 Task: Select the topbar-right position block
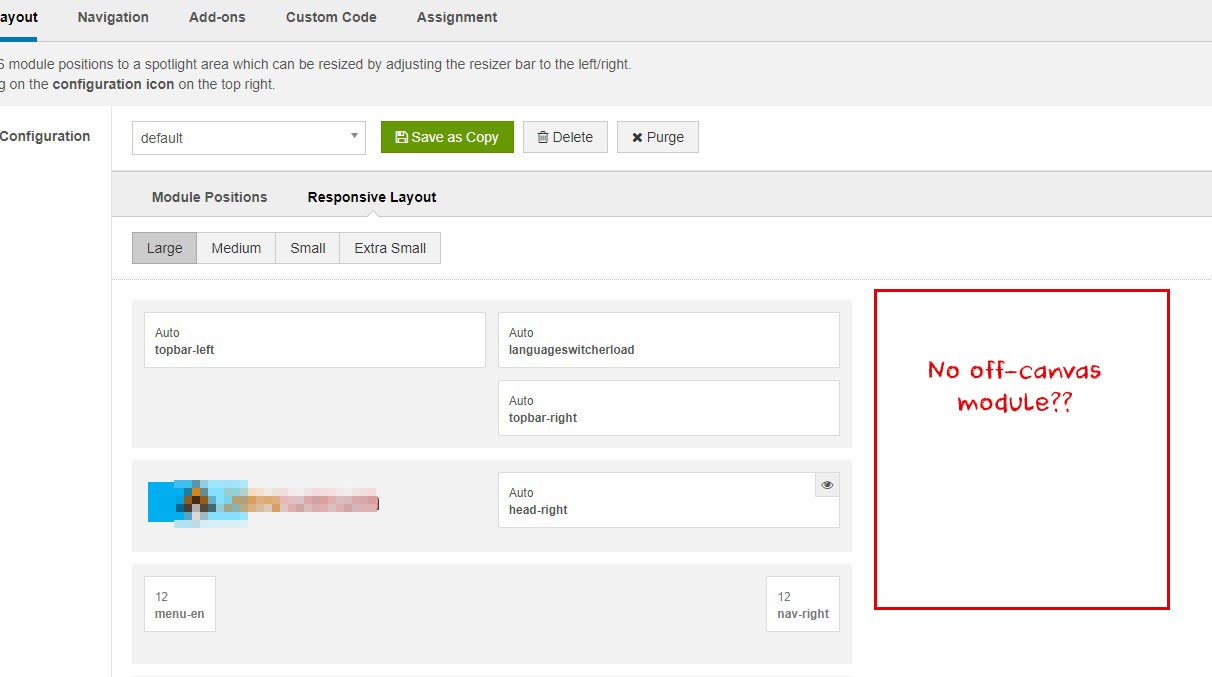(669, 408)
